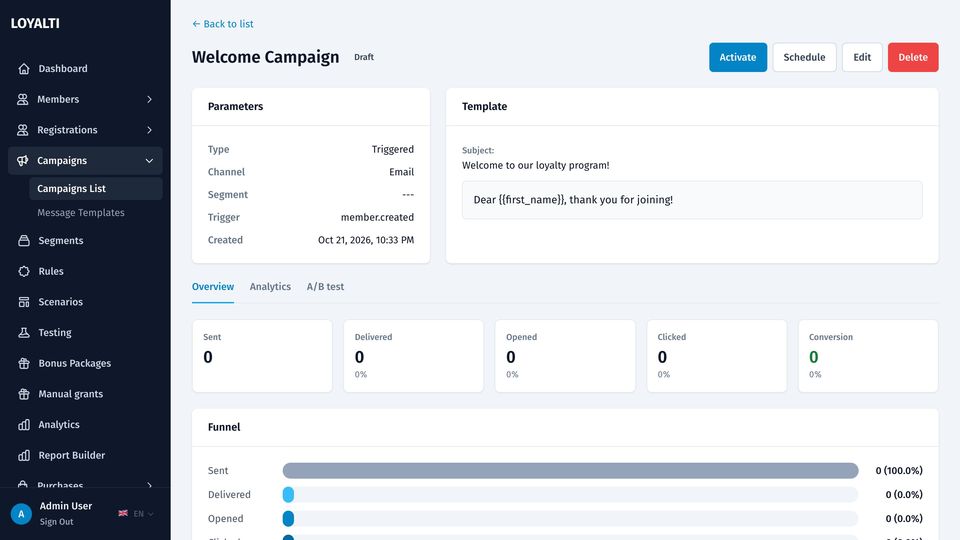This screenshot has width=960, height=540.
Task: Click the Analytics bar chart icon
Action: pyautogui.click(x=24, y=424)
